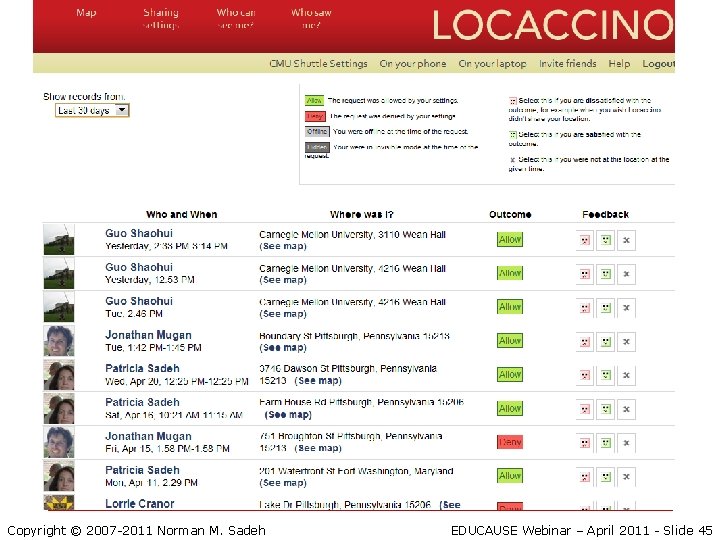720x540 pixels.
Task: Mark not-at-location for Patricia Sadeh Dawson St row
Action: (626, 375)
